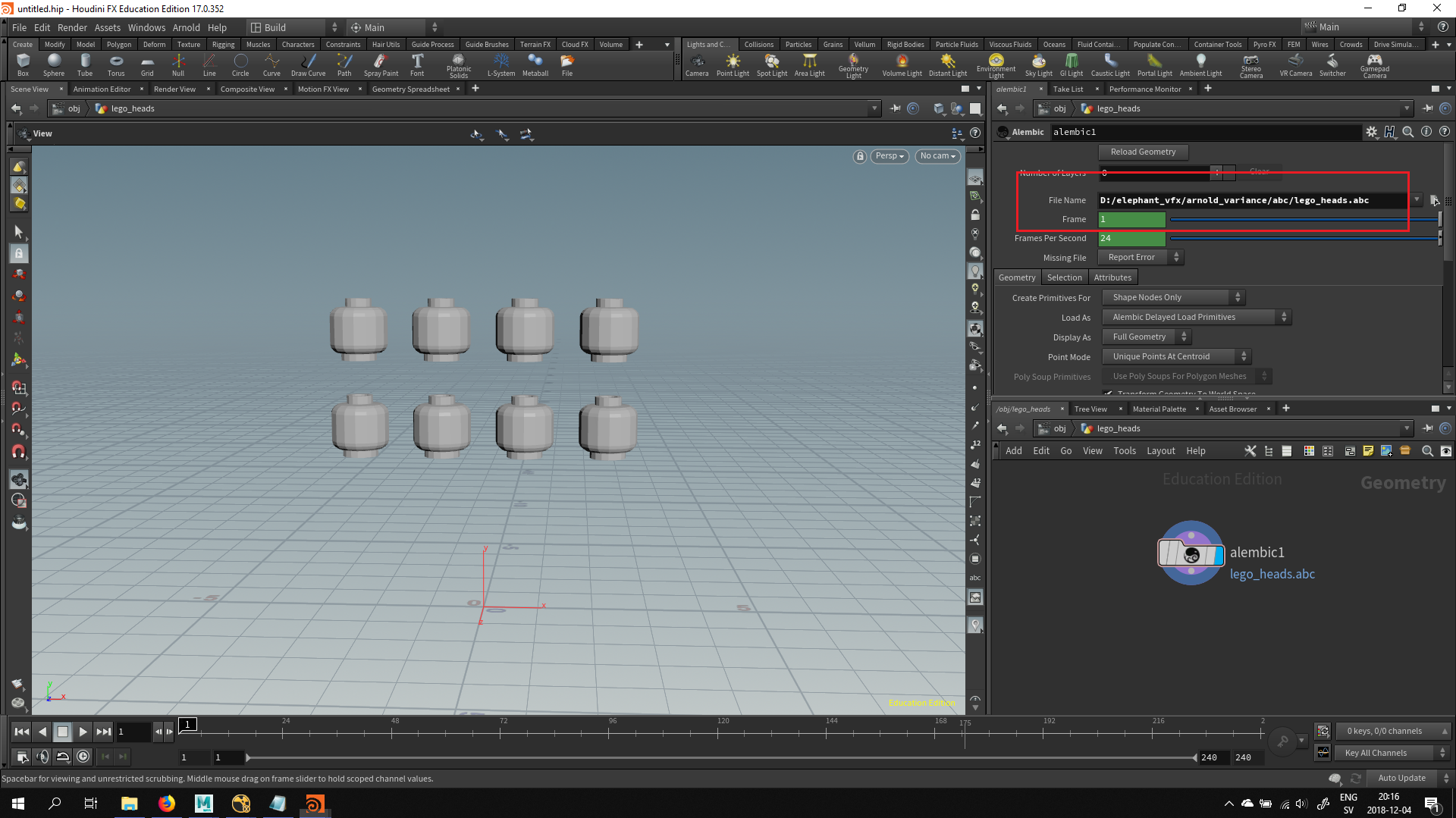Toggle the viewport lock icon near Persp
Image resolution: width=1456 pixels, height=818 pixels.
coord(859,156)
